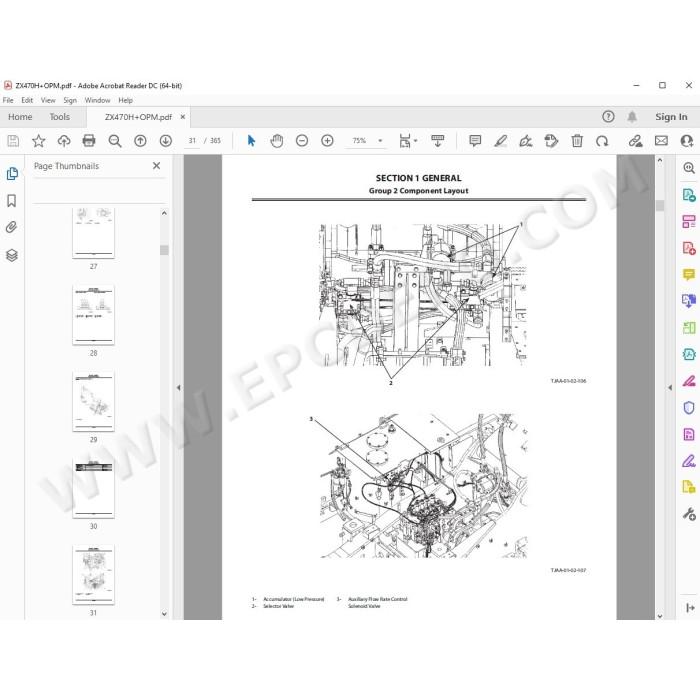The height and width of the screenshot is (700, 700).
Task: Click Sign In button
Action: pyautogui.click(x=671, y=117)
